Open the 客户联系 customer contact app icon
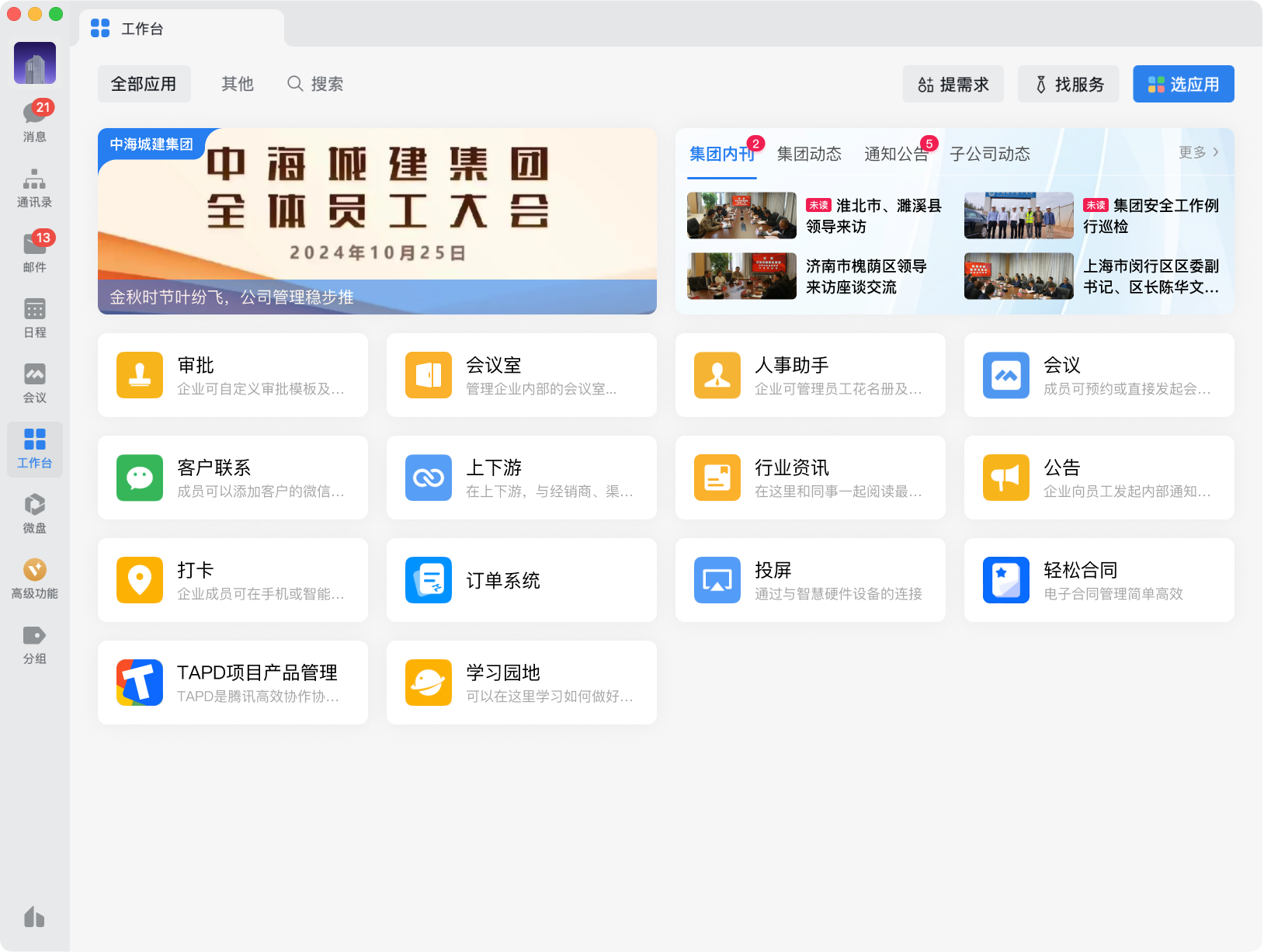1264x952 pixels. [x=140, y=478]
